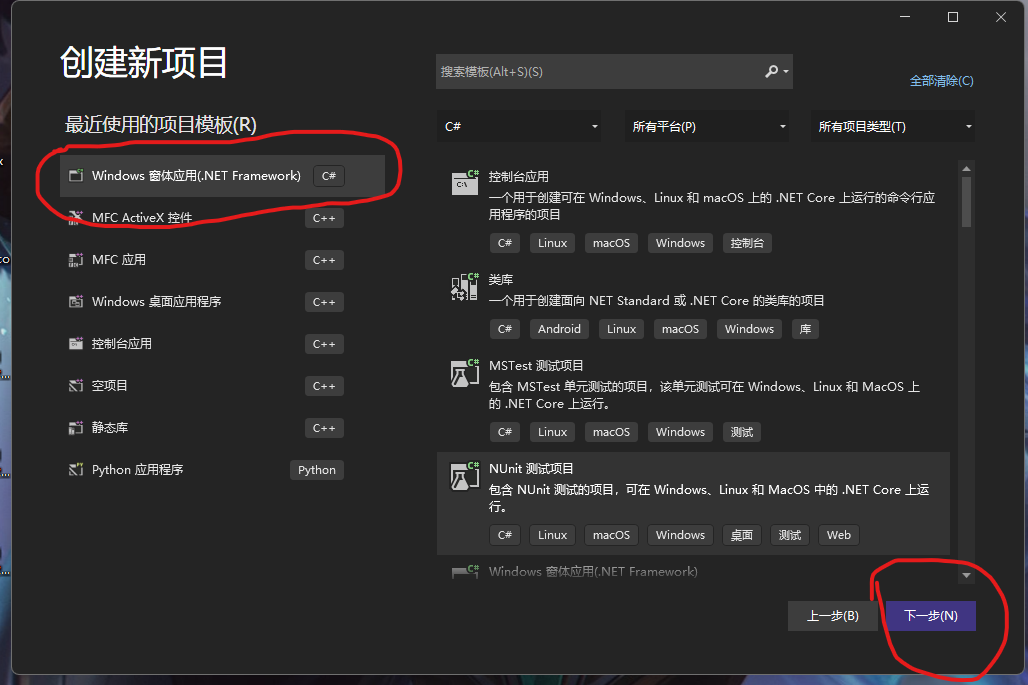
Task: Select the MFC ActiveX 控件 recent template
Action: tap(222, 218)
